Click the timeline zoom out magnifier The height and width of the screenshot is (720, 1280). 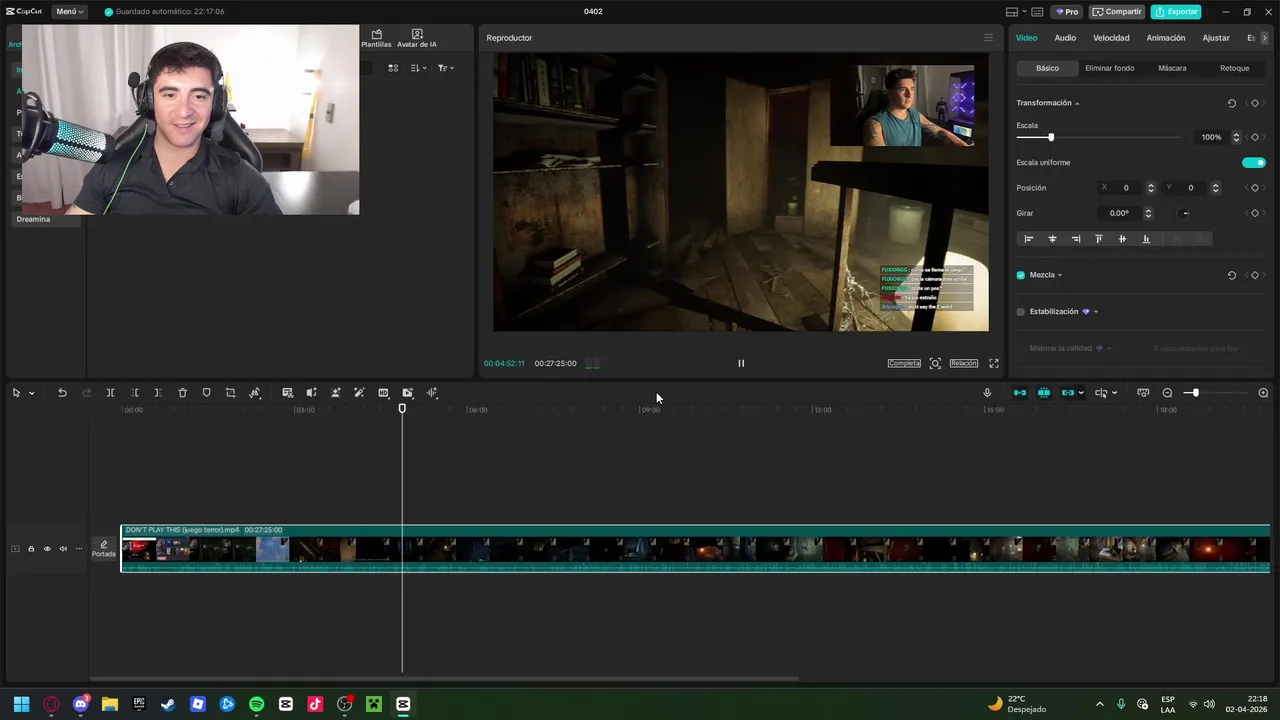[x=1167, y=393]
